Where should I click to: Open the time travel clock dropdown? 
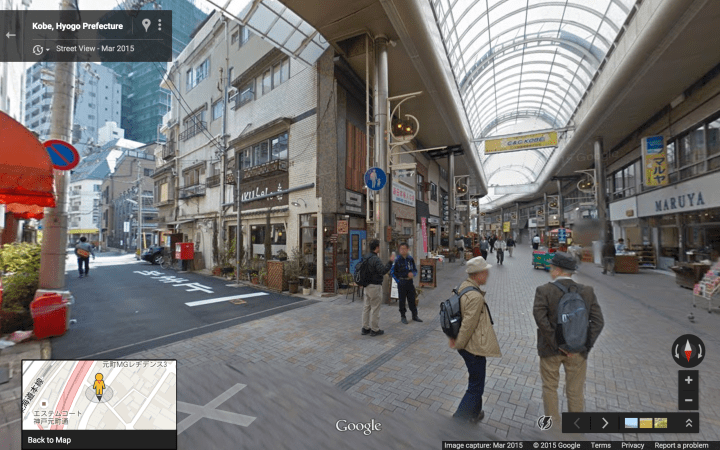[x=40, y=49]
